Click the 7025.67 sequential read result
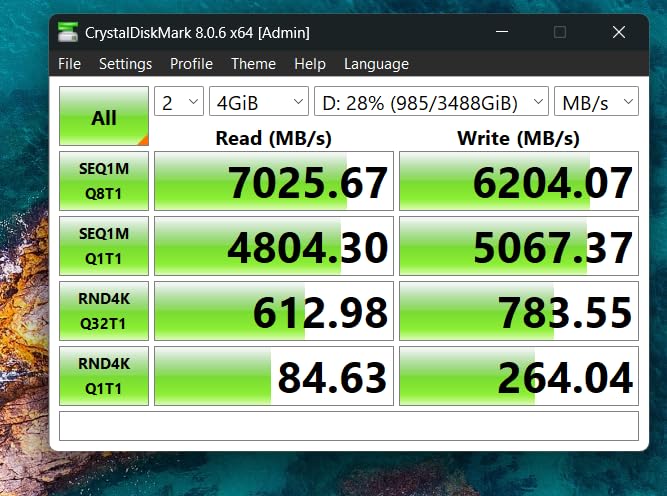This screenshot has height=496, width=667. point(274,182)
